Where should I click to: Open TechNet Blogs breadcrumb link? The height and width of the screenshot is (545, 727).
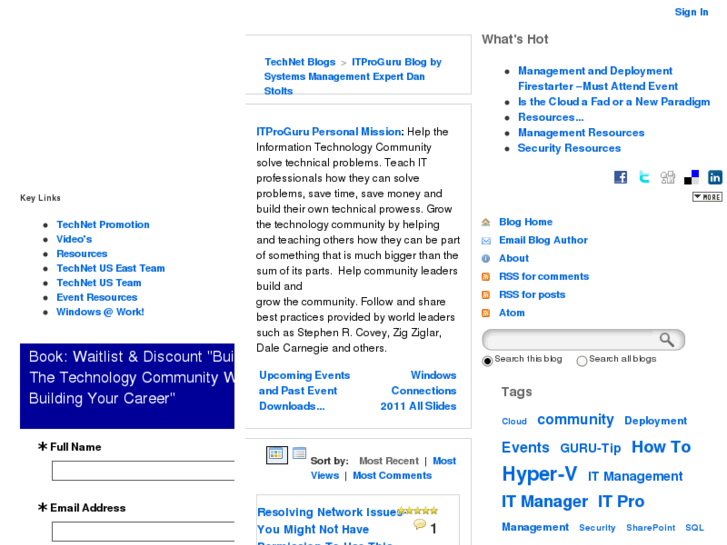(x=300, y=62)
